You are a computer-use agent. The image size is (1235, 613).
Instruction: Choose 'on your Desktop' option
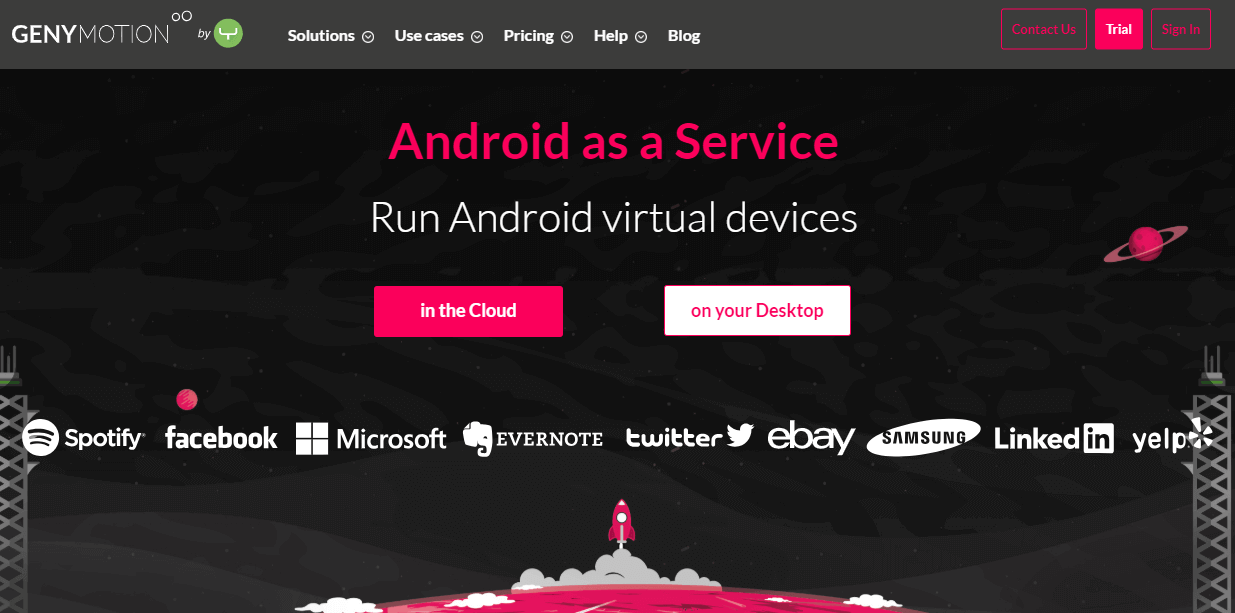(x=757, y=310)
